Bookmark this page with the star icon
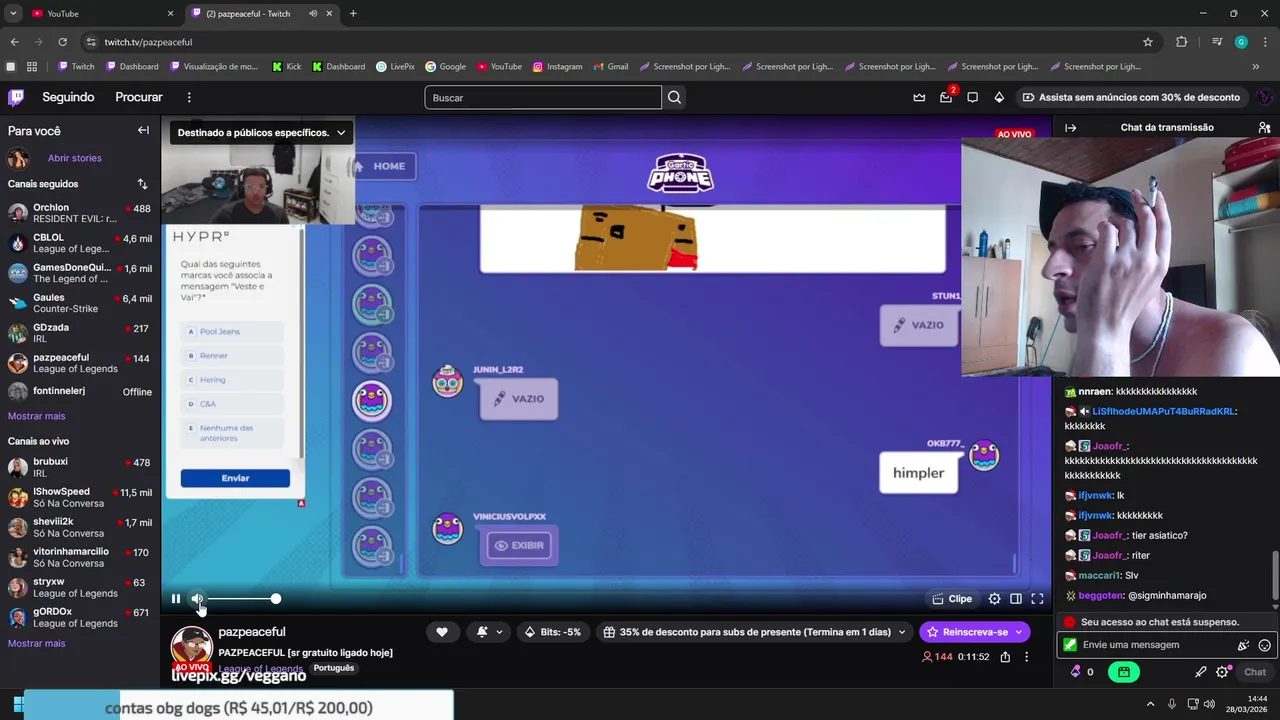 point(1148,42)
